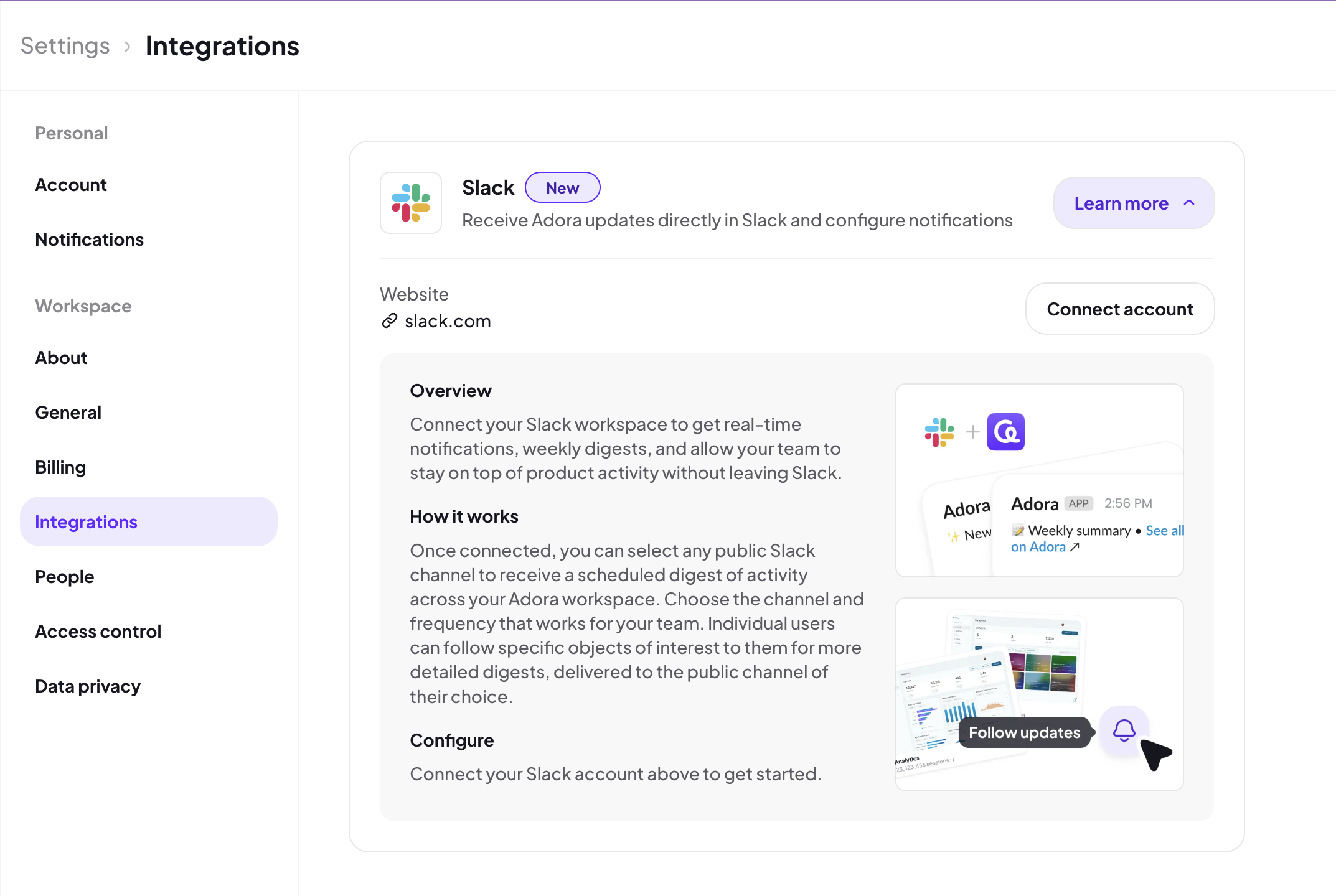
Task: Click the Slack integration title
Action: pos(489,187)
